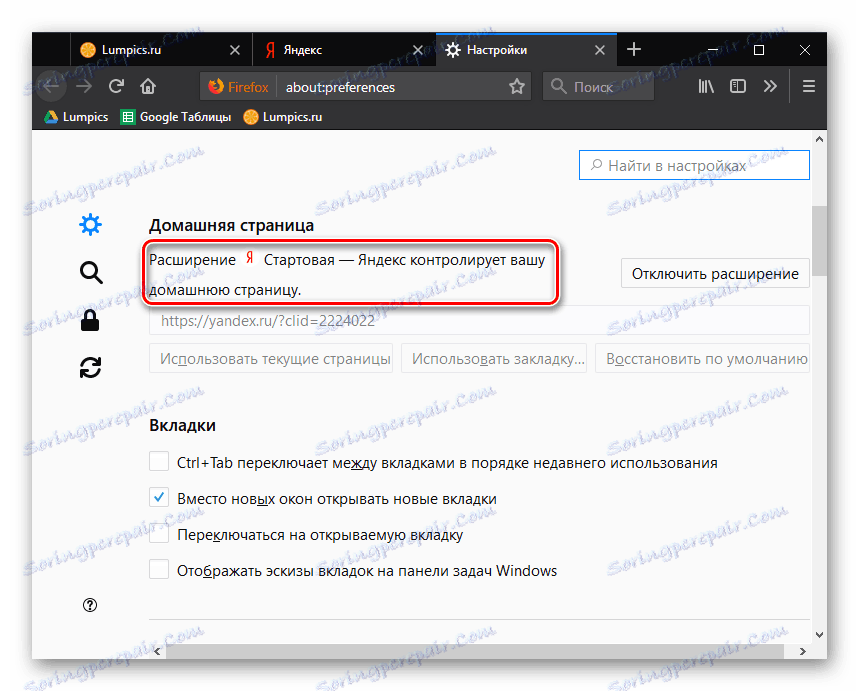Click the home page URL field

(479, 321)
